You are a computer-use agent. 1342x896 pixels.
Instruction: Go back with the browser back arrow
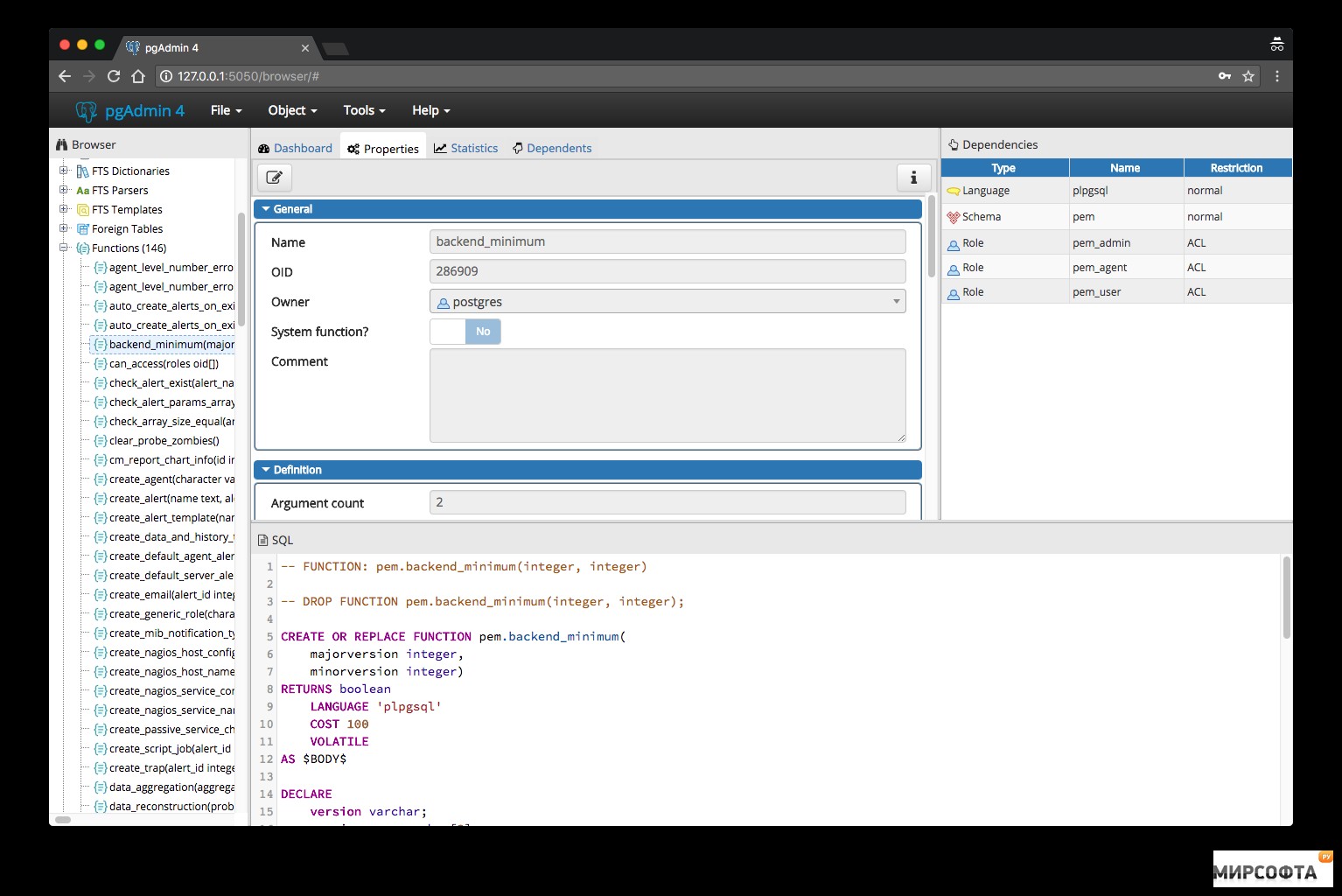pyautogui.click(x=65, y=76)
